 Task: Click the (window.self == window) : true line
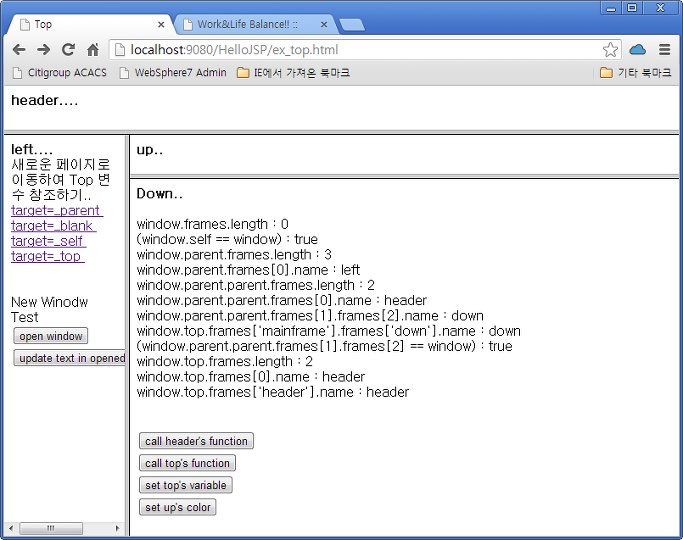pyautogui.click(x=227, y=240)
